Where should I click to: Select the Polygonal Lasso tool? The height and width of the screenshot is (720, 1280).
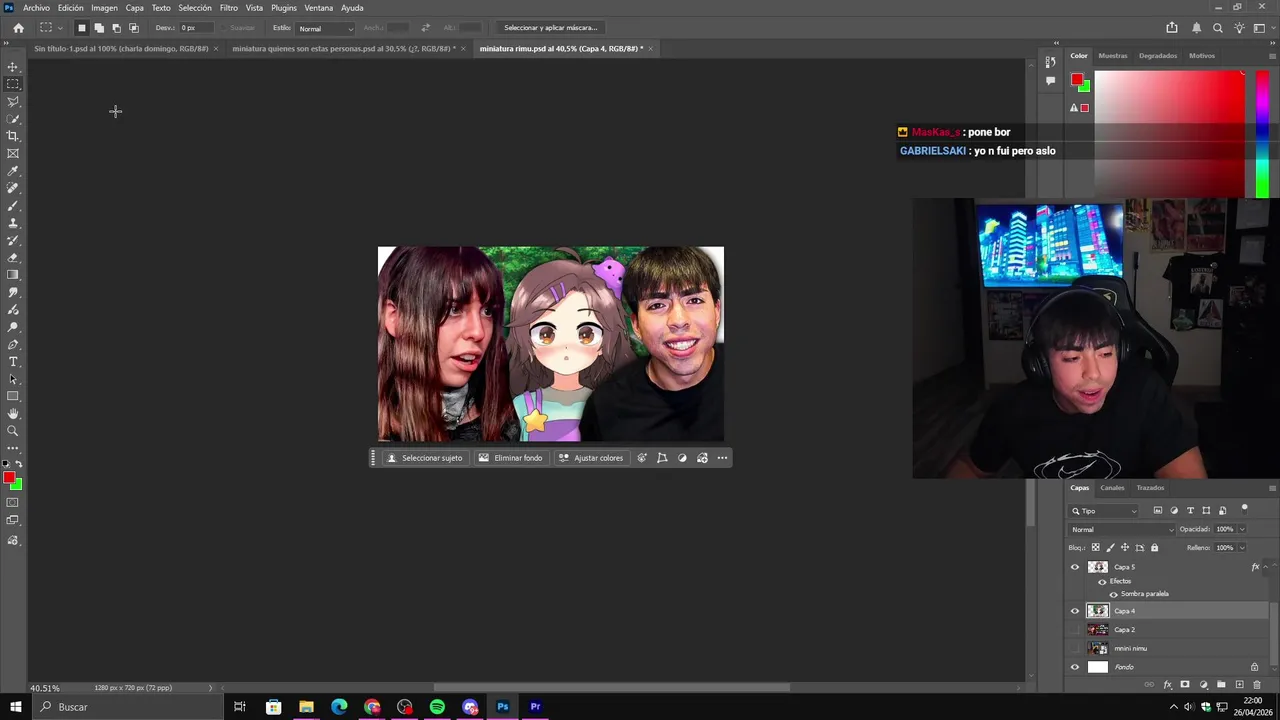coord(13,102)
